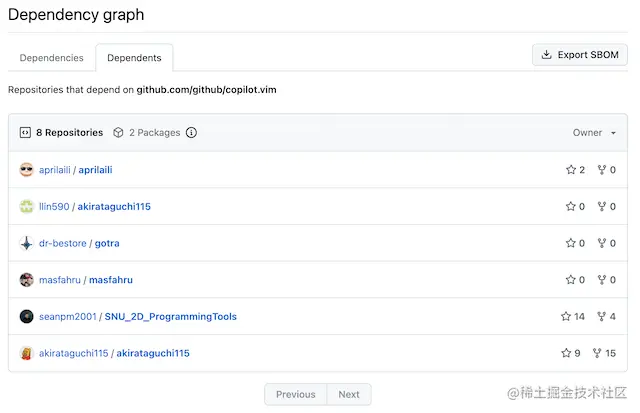Open the SNU_2D_ProgrammingTools repository link
This screenshot has width=640, height=413.
click(x=171, y=317)
